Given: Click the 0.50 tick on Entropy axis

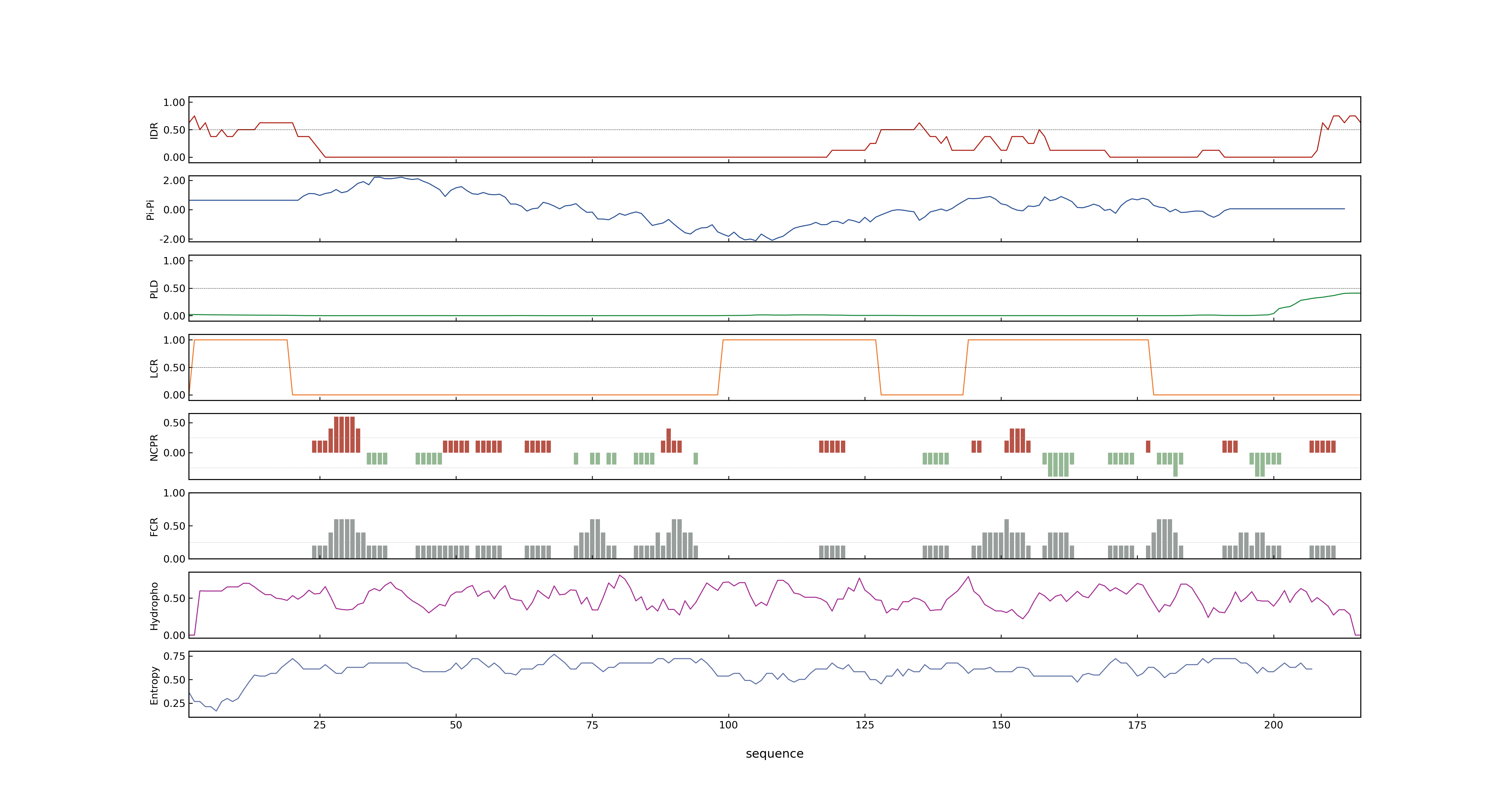Looking at the screenshot, I should point(174,680).
